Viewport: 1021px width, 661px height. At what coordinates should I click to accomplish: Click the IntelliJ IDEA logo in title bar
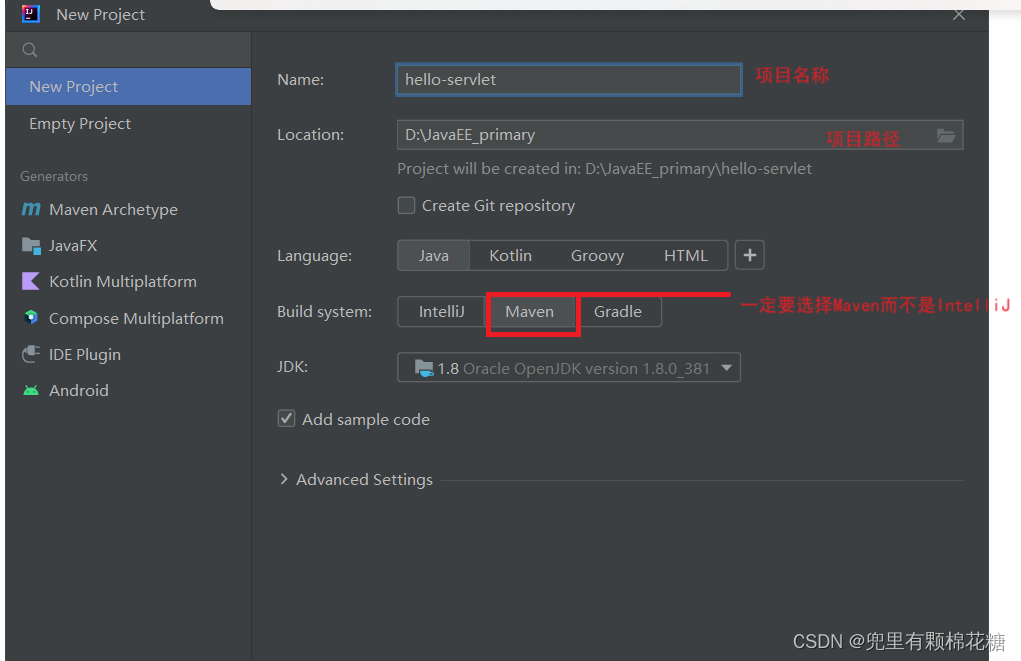[31, 14]
